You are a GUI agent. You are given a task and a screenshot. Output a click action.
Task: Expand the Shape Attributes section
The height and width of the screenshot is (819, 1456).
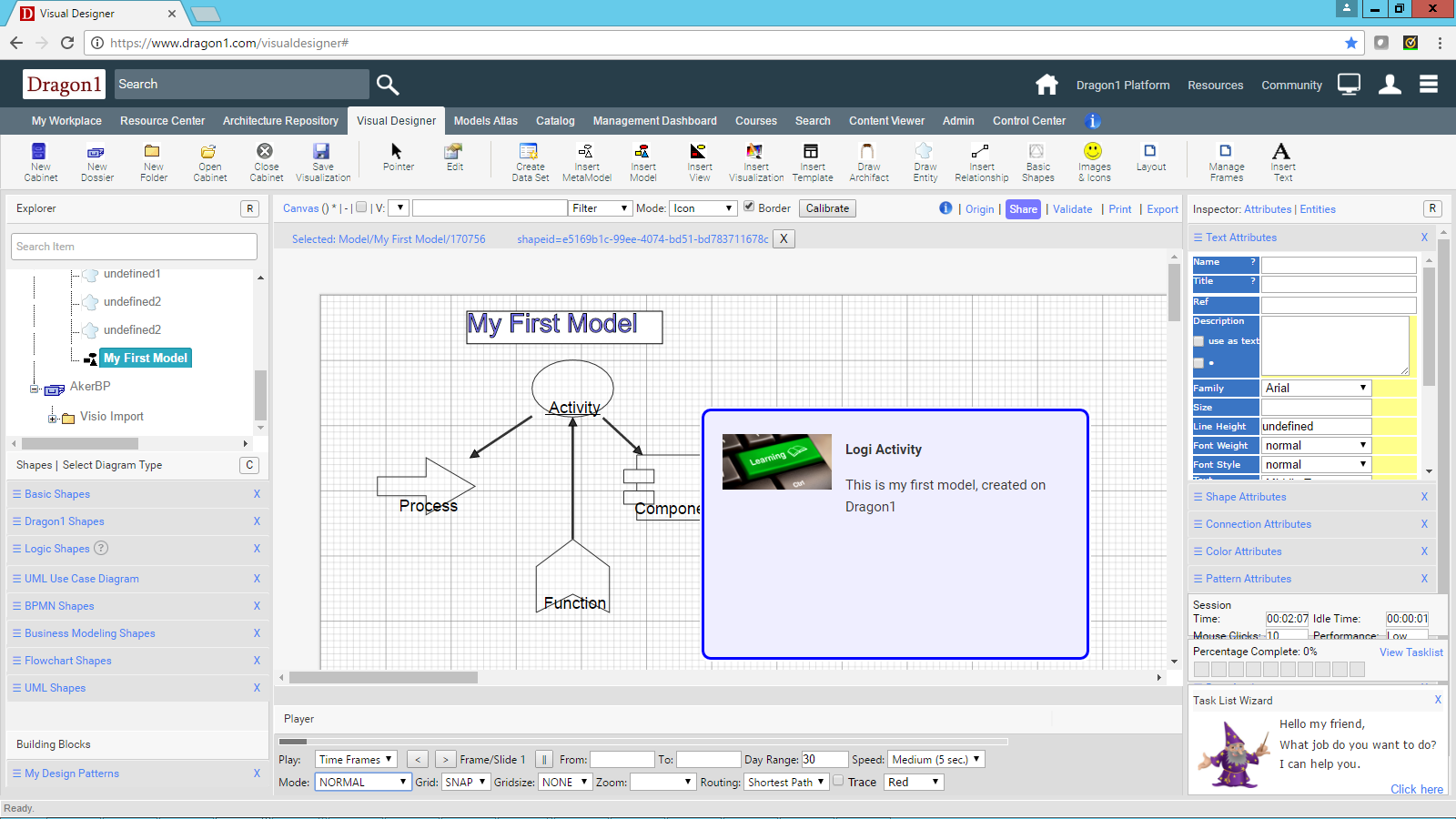[1311, 497]
